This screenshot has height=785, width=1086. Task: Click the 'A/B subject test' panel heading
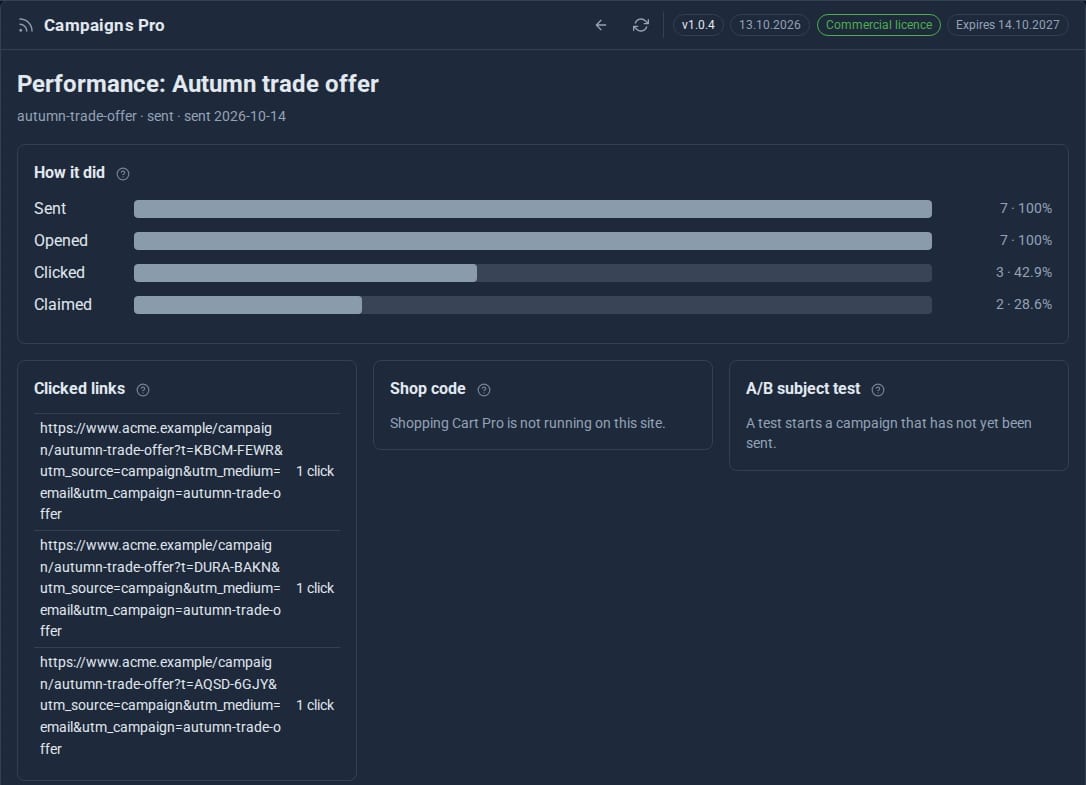pos(803,389)
